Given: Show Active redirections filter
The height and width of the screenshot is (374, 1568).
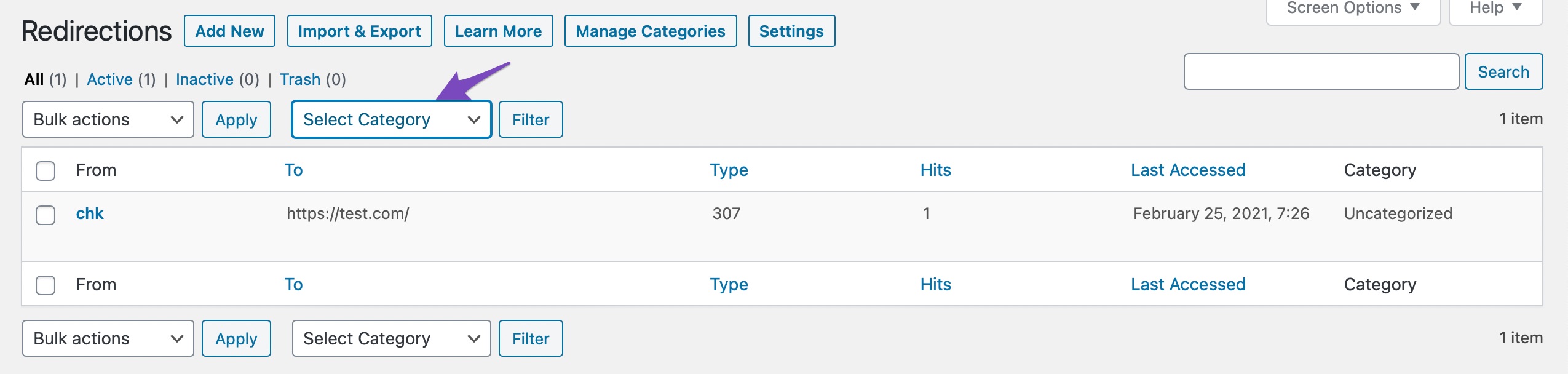Looking at the screenshot, I should point(110,79).
